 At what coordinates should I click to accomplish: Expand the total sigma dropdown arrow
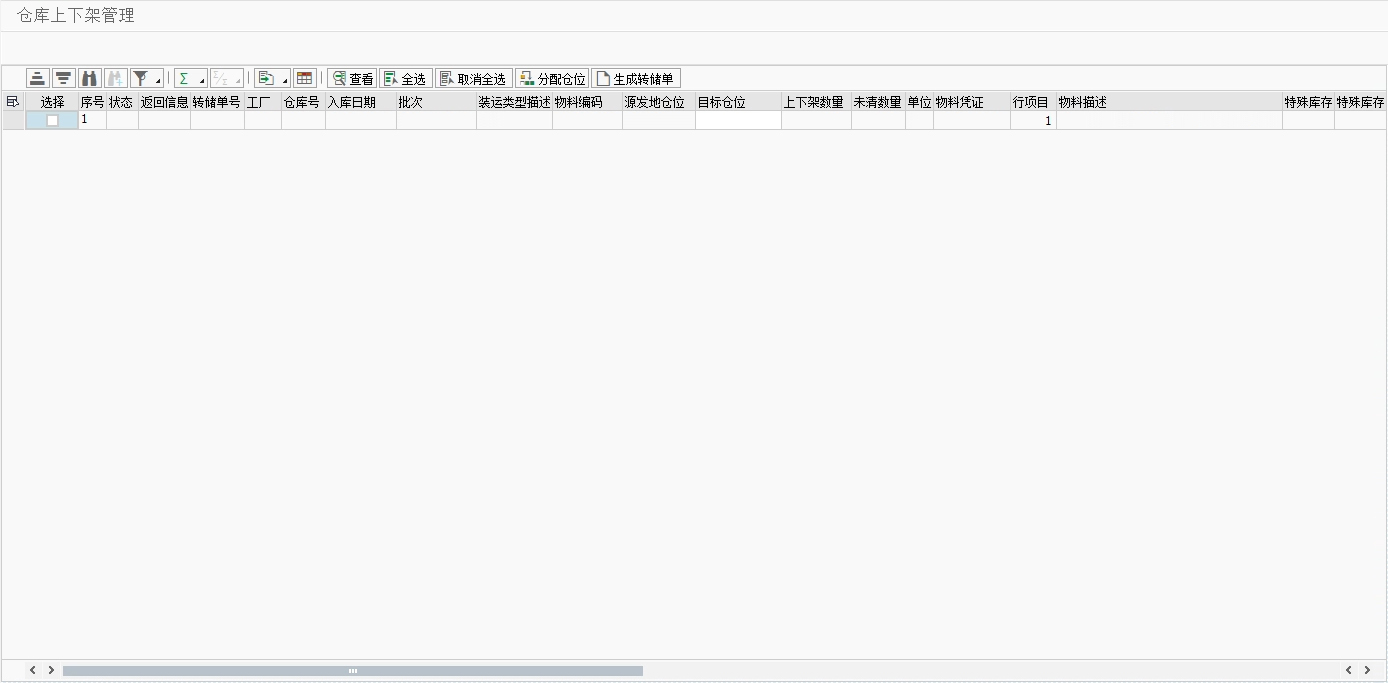(x=202, y=81)
